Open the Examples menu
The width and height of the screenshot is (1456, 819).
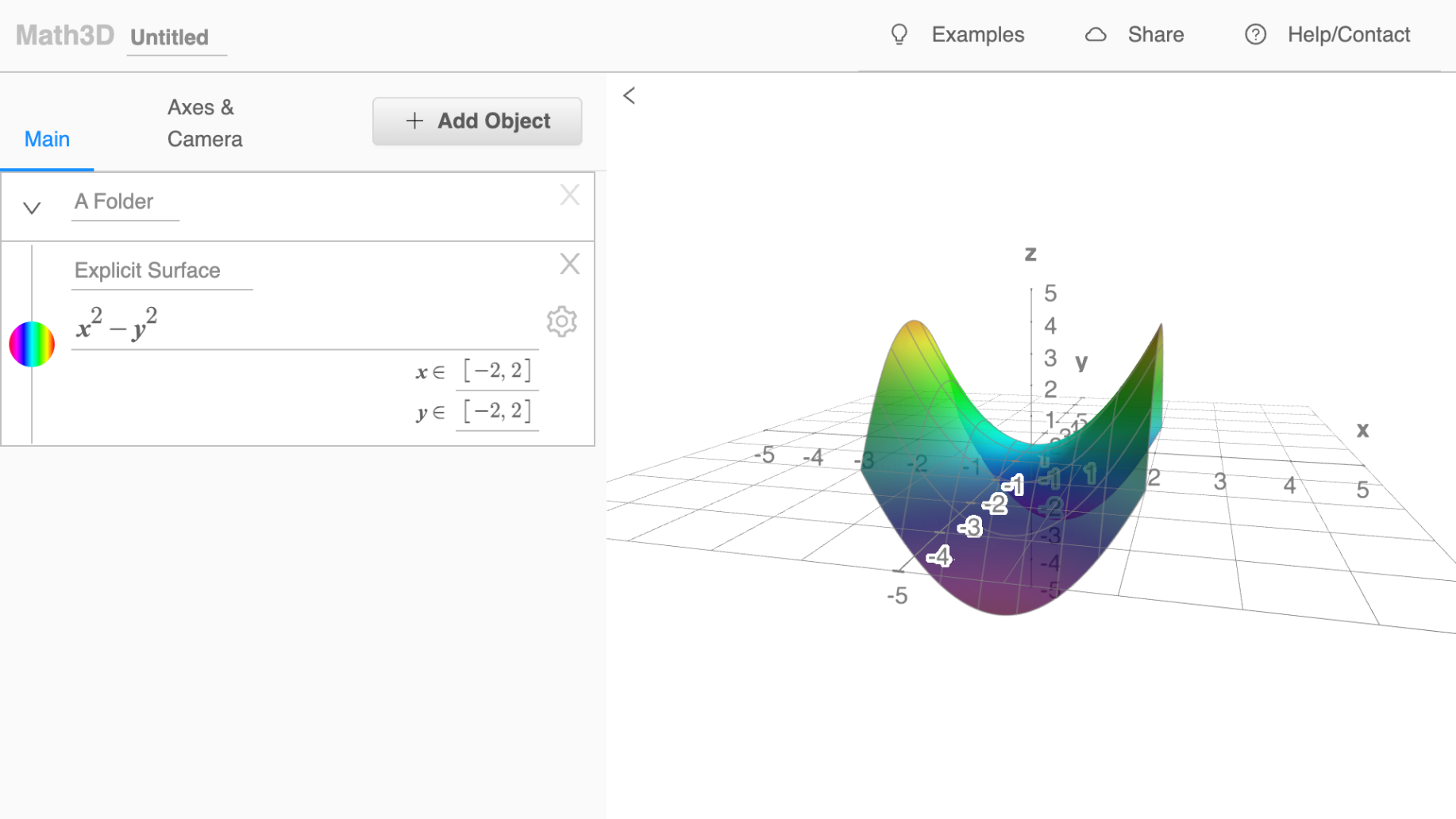tap(977, 35)
